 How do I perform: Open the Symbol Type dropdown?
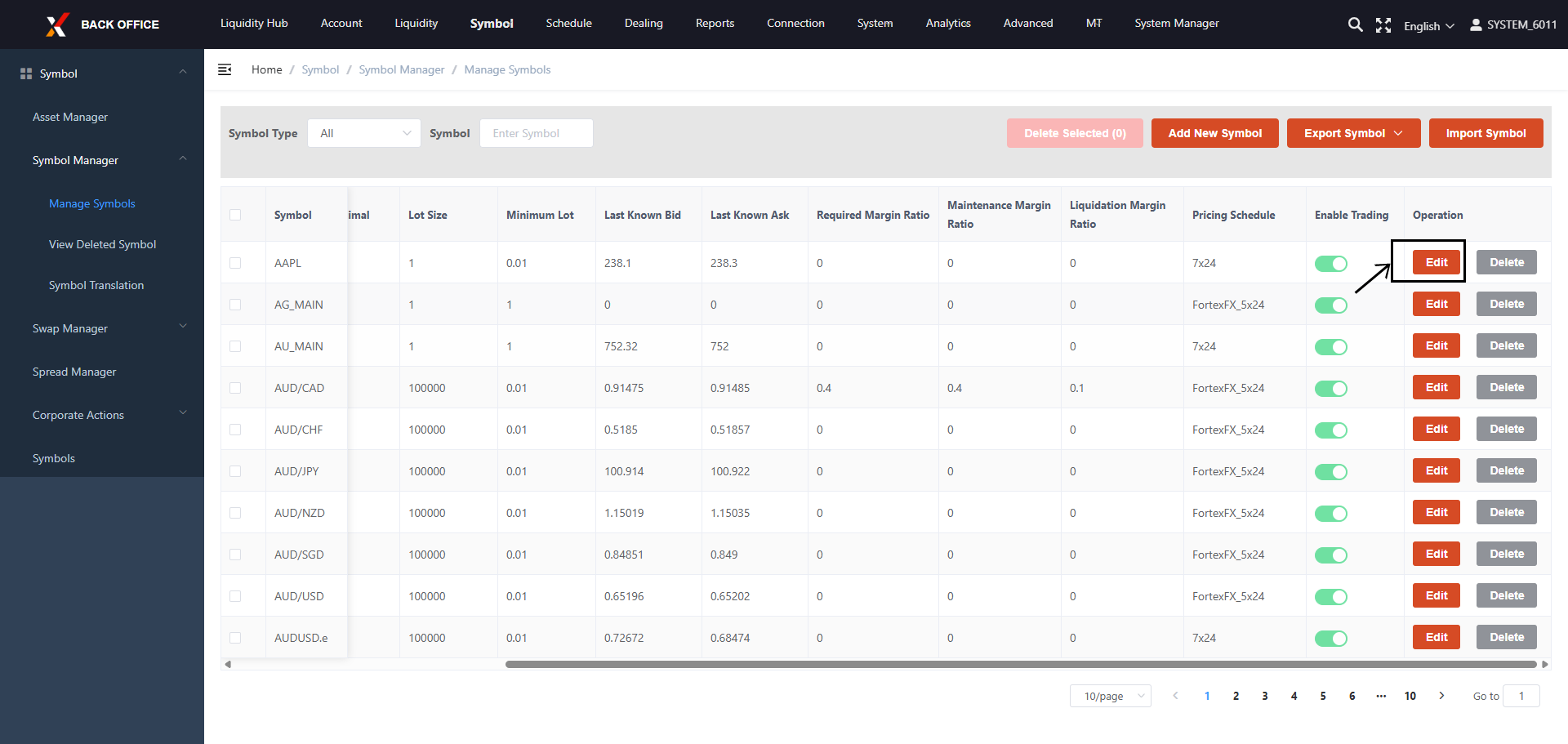pyautogui.click(x=364, y=133)
